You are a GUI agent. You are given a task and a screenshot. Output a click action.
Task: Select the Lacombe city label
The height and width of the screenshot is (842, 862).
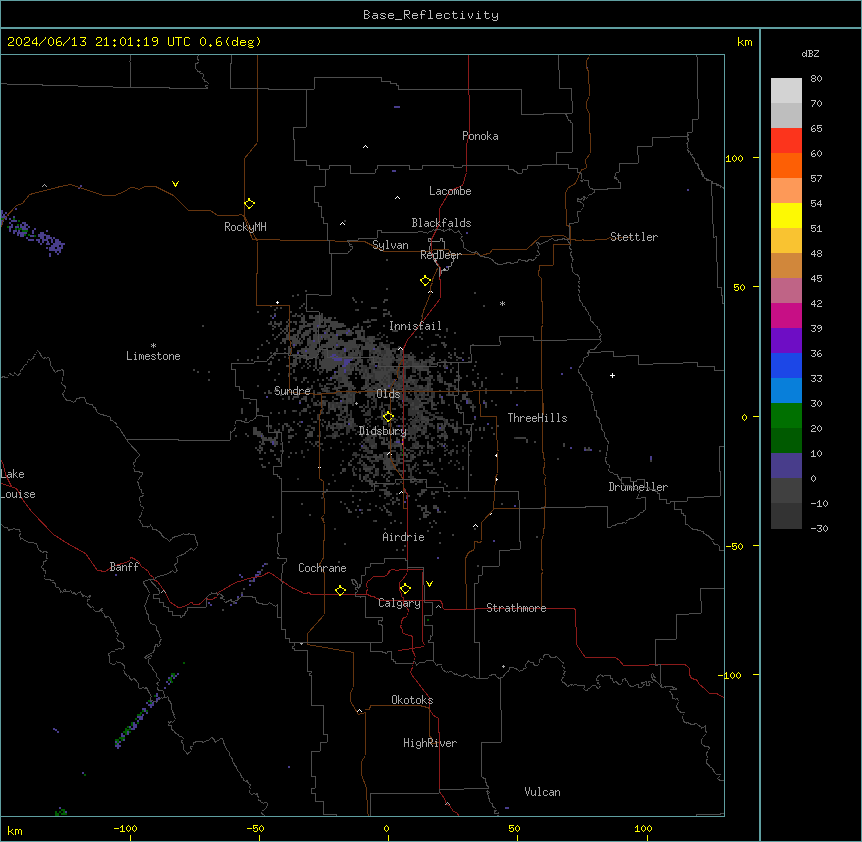tap(450, 191)
